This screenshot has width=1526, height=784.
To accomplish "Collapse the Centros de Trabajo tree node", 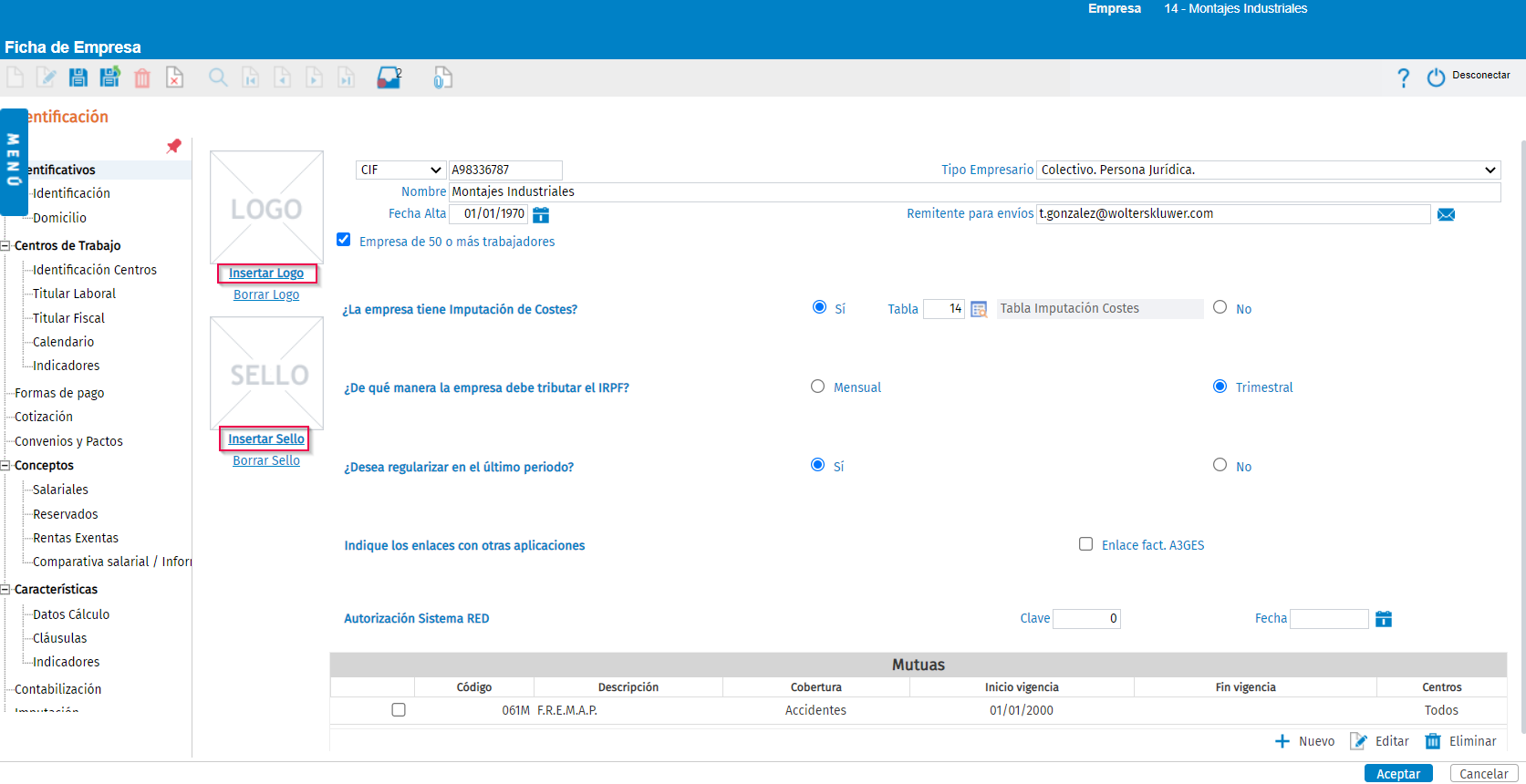I will [5, 245].
